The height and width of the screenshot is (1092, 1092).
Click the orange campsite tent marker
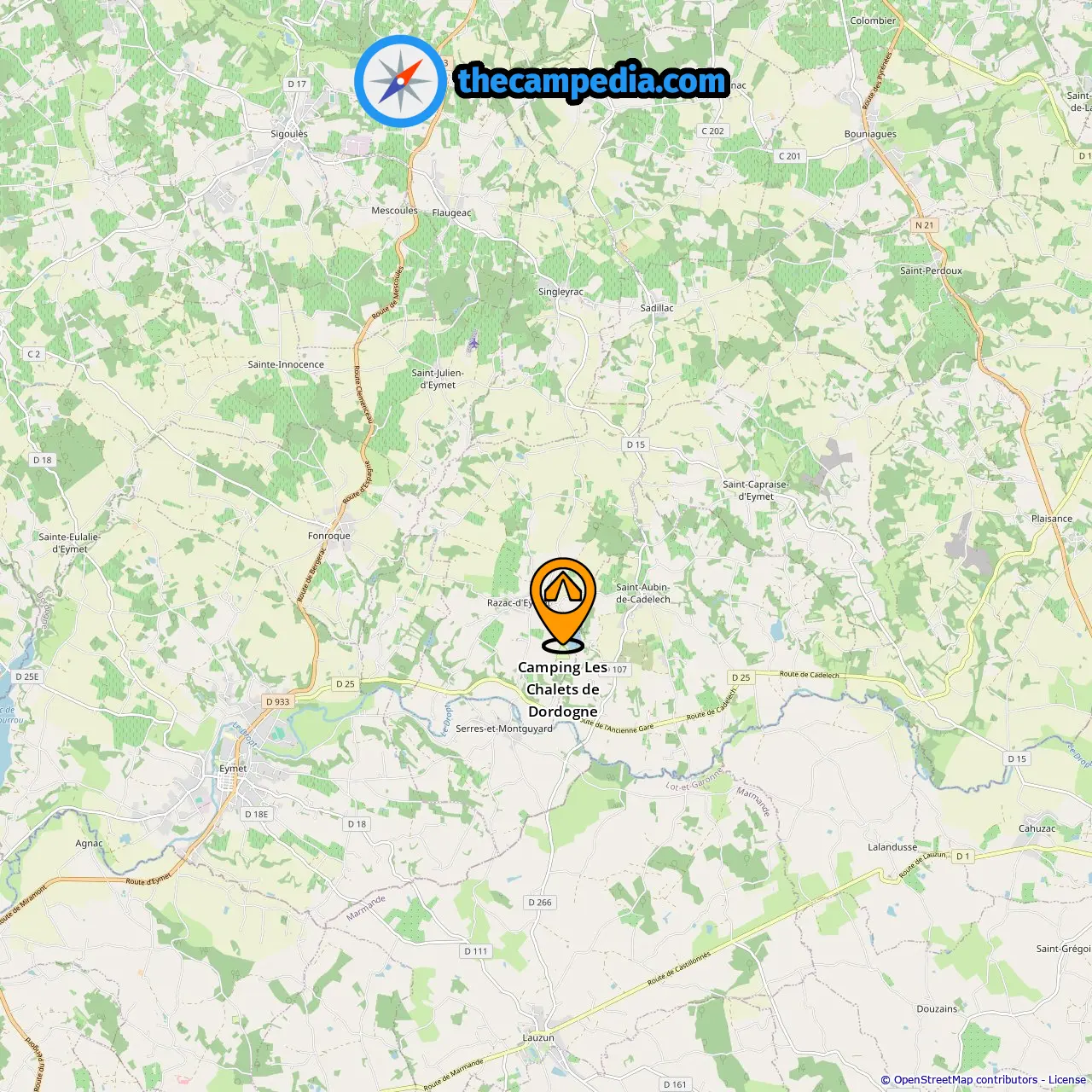pyautogui.click(x=563, y=604)
